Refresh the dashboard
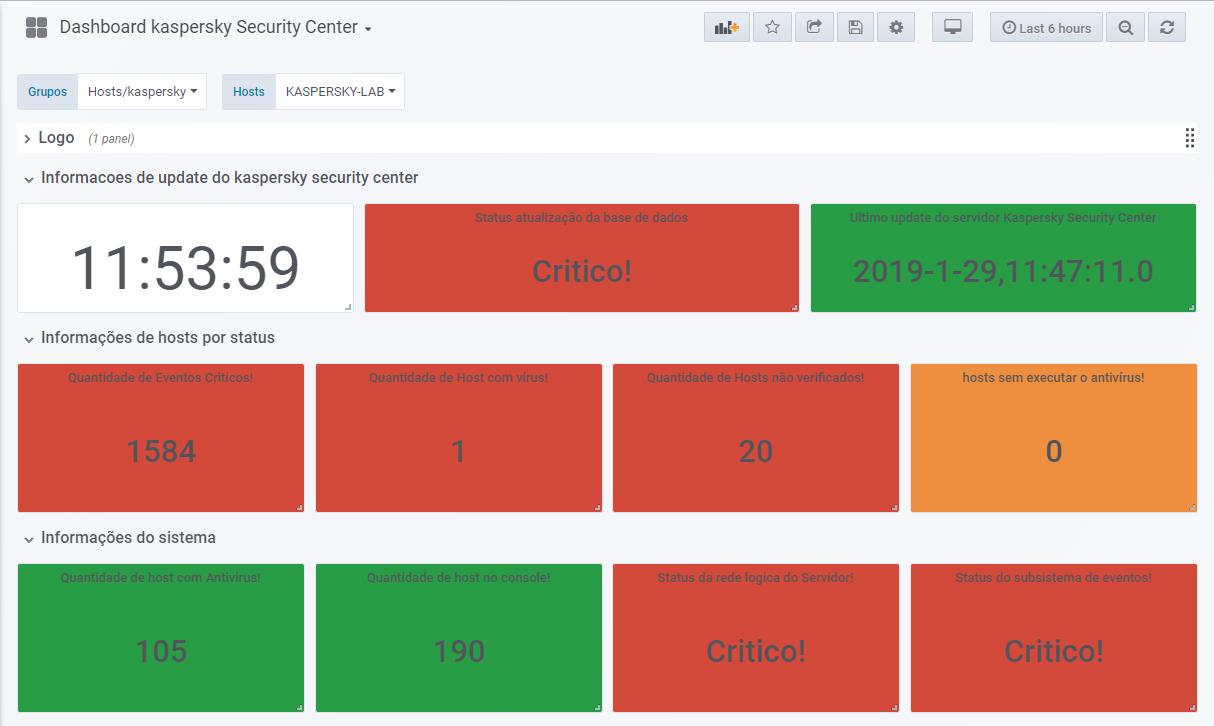Image resolution: width=1214 pixels, height=726 pixels. (x=1167, y=28)
